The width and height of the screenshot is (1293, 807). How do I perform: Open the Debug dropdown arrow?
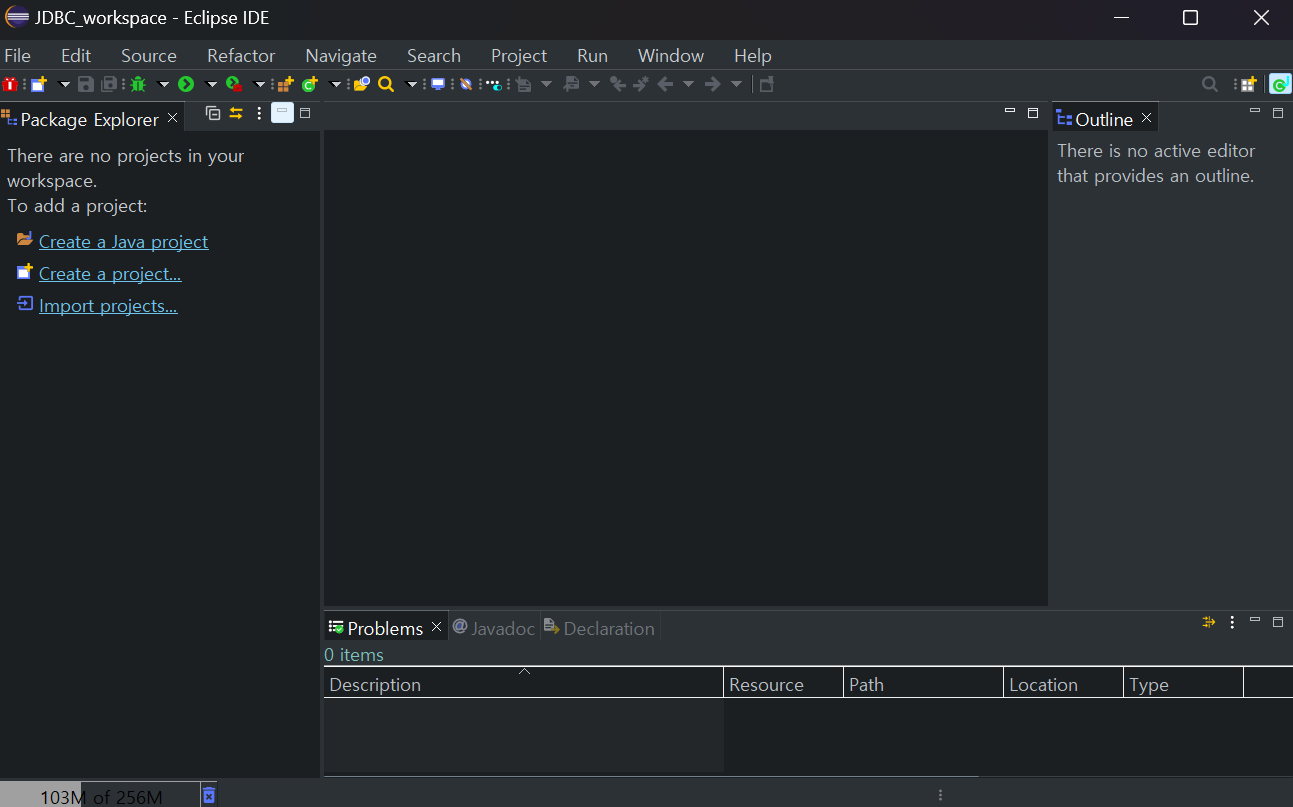click(x=163, y=85)
